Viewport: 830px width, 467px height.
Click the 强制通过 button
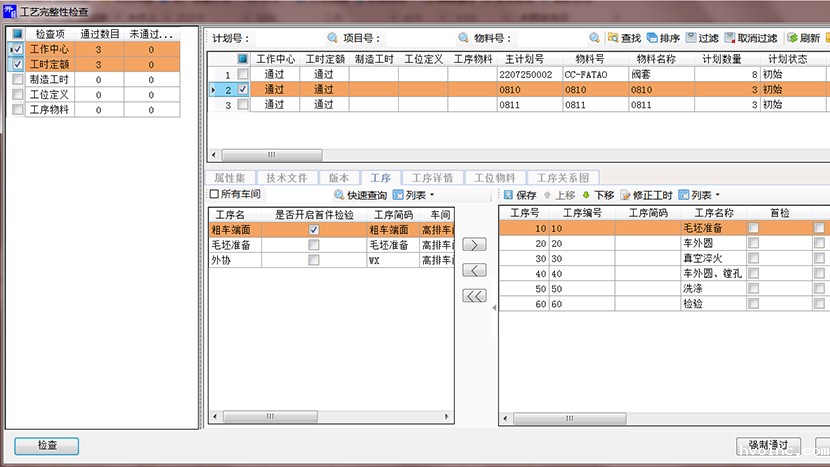[768, 446]
